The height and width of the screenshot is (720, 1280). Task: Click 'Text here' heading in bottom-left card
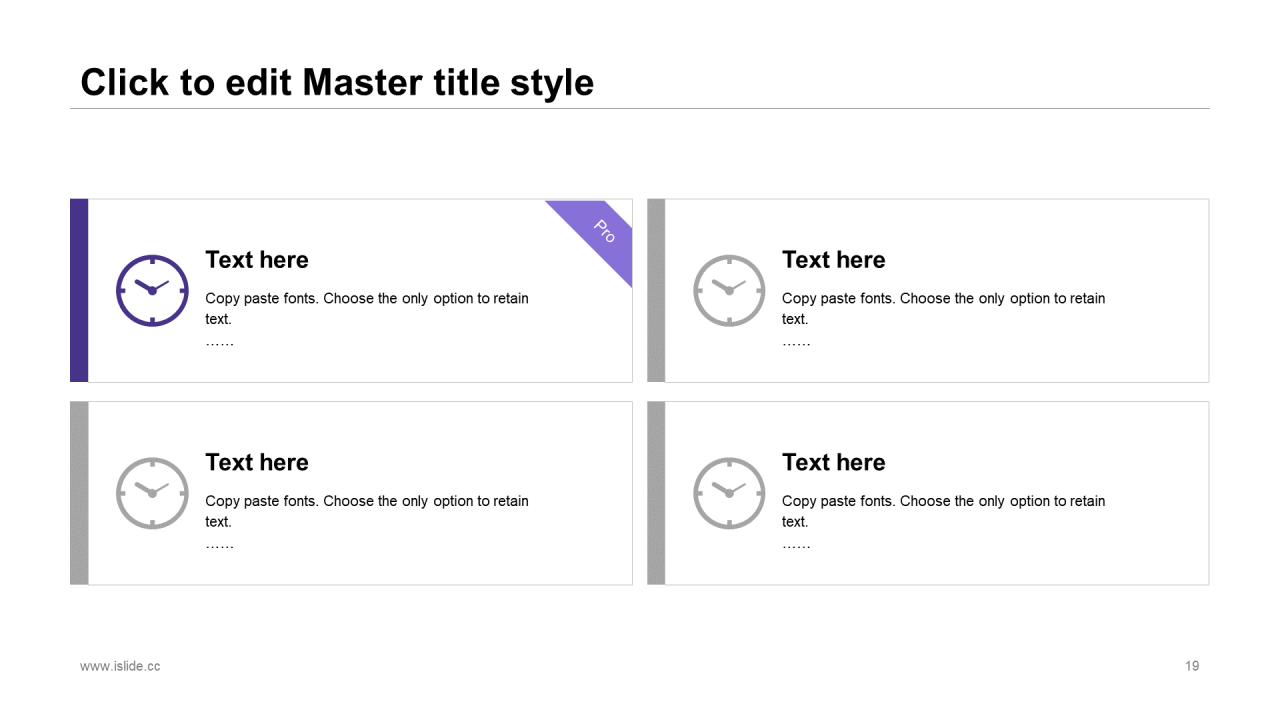point(257,463)
